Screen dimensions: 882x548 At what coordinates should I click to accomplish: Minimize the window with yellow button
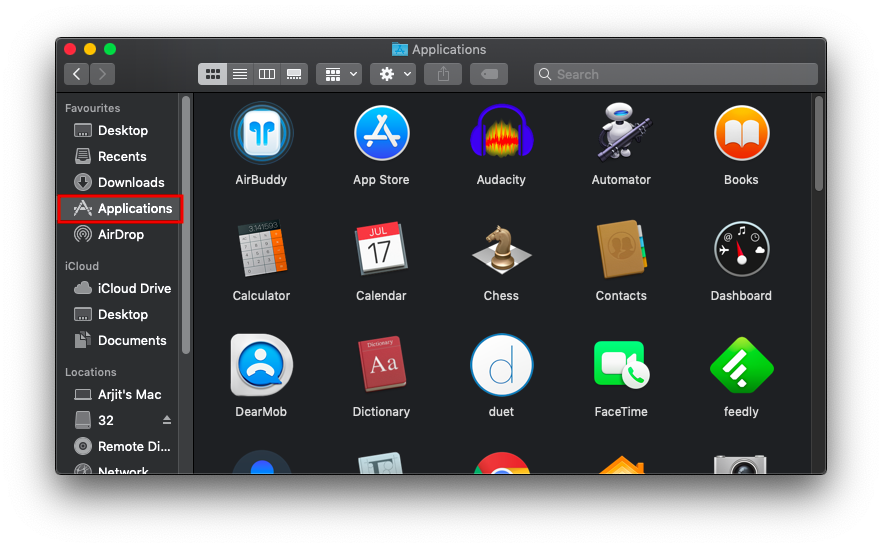point(90,50)
